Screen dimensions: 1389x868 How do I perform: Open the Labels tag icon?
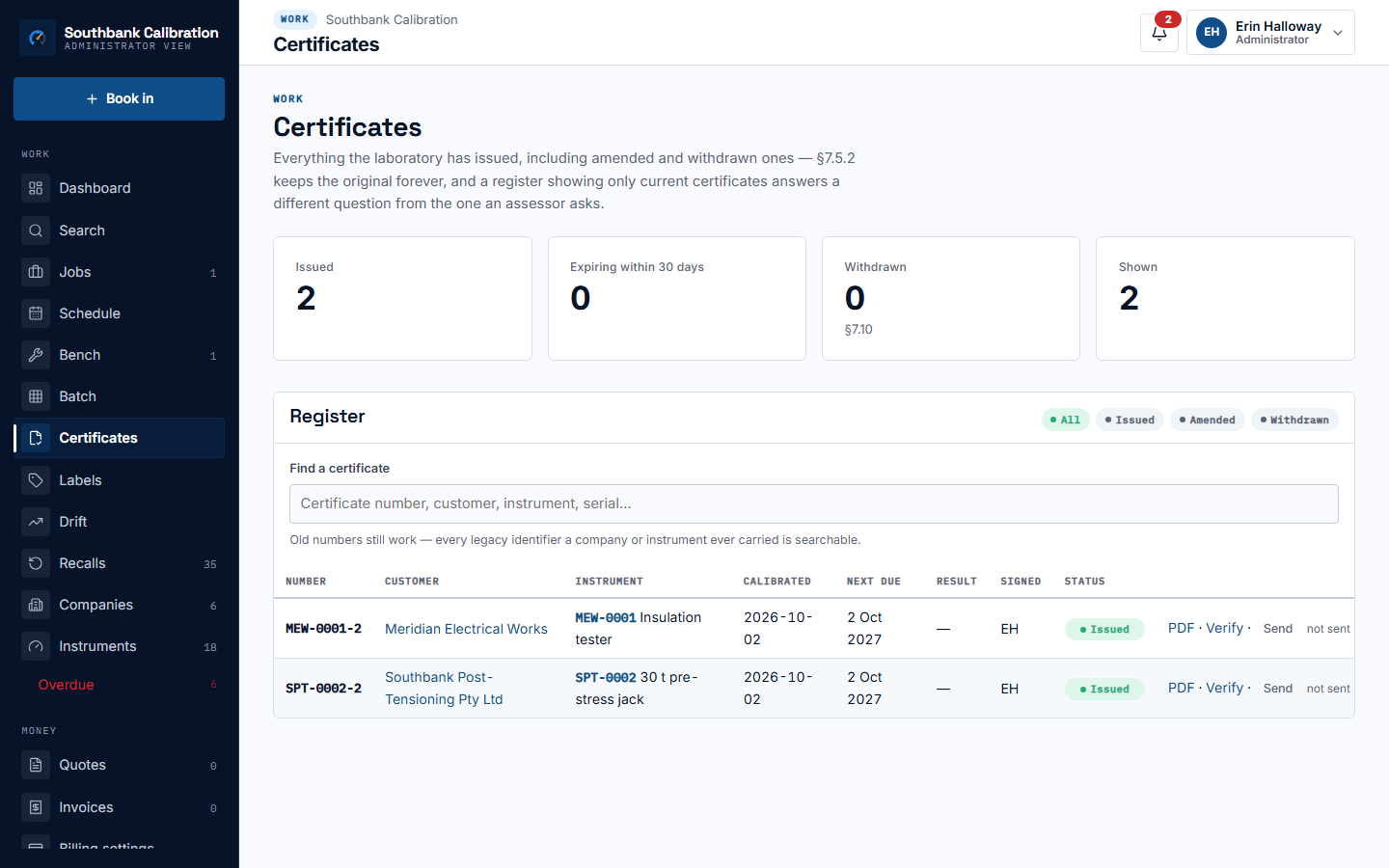tap(36, 480)
